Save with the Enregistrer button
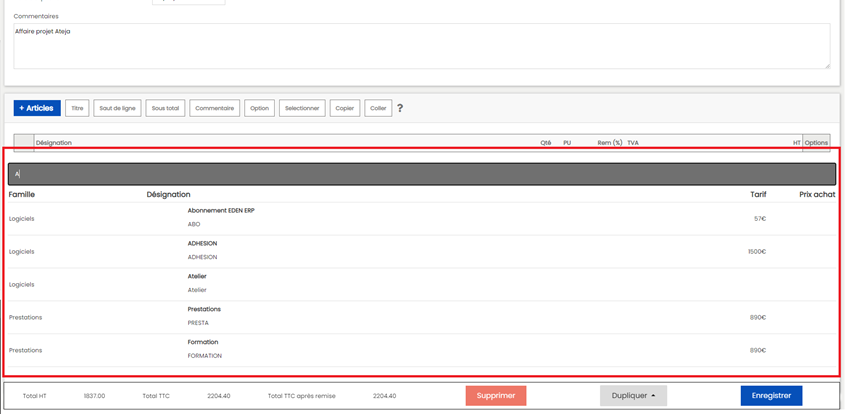850x414 pixels. [x=771, y=395]
